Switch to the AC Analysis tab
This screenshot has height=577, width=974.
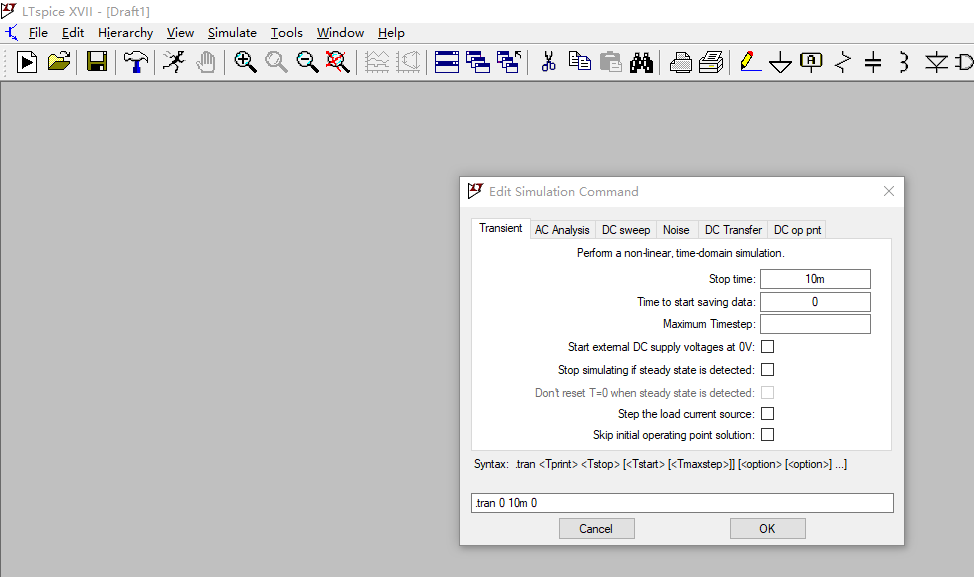[x=562, y=230]
